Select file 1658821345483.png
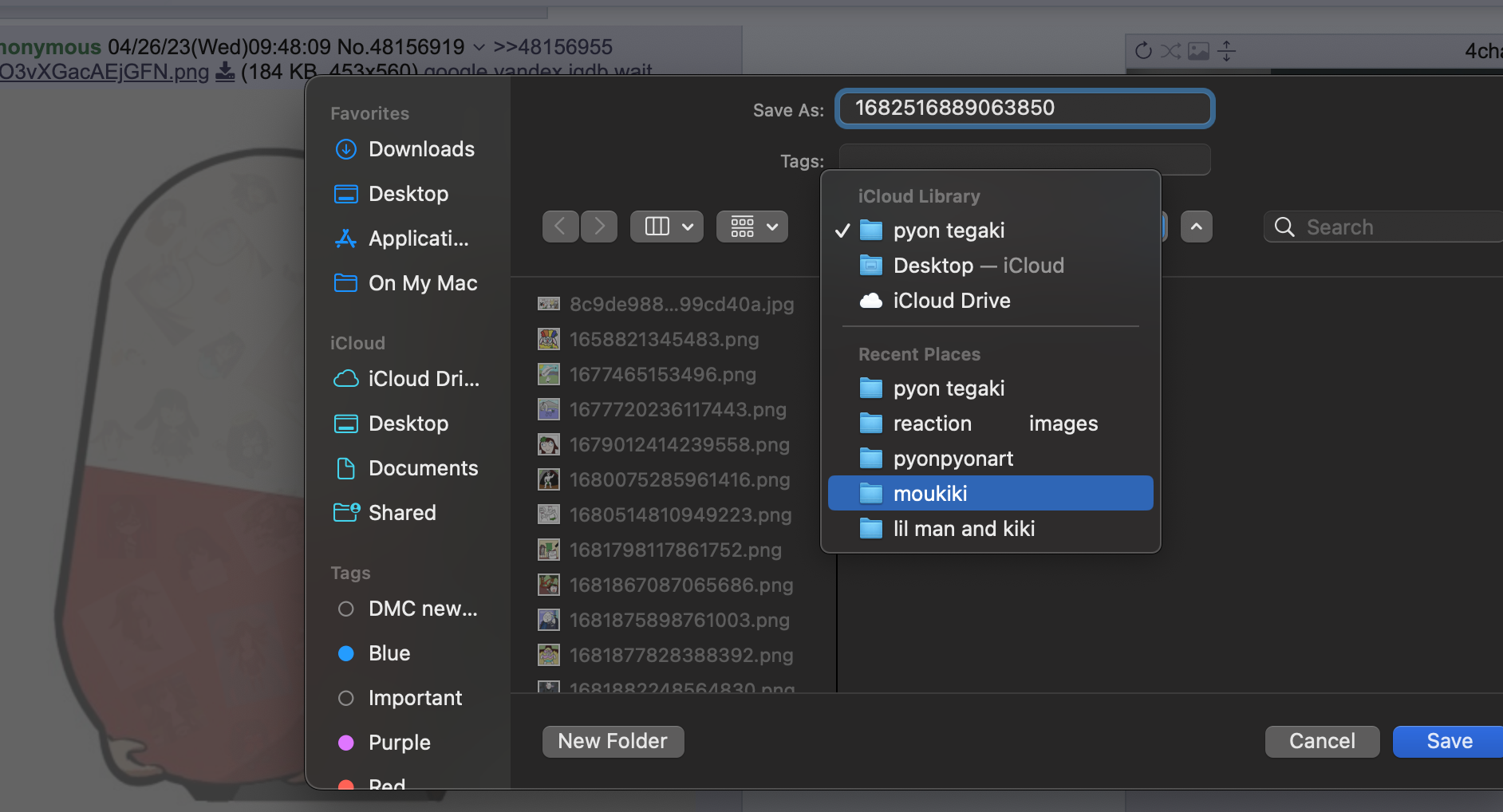 pos(649,339)
